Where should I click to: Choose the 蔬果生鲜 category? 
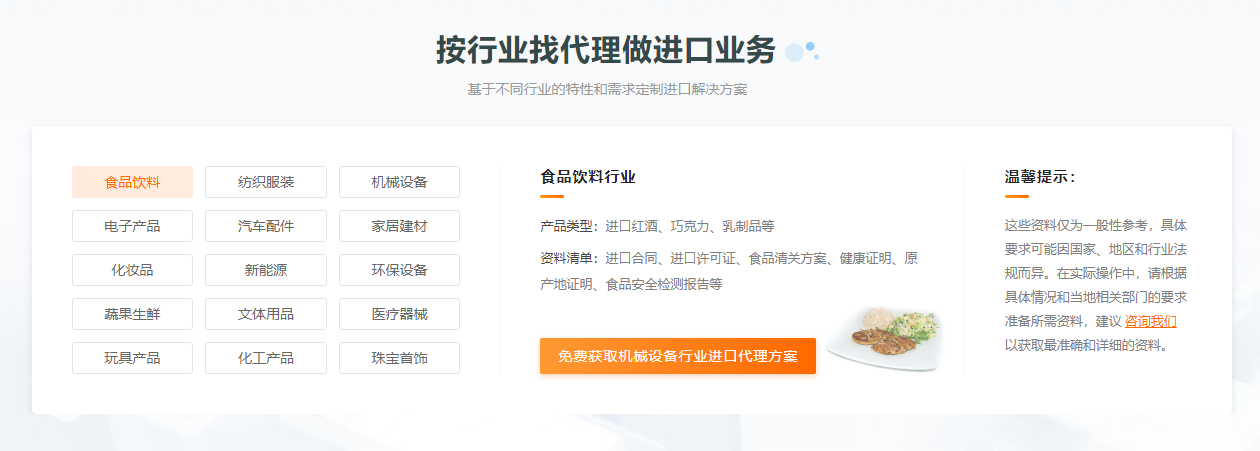tap(132, 314)
